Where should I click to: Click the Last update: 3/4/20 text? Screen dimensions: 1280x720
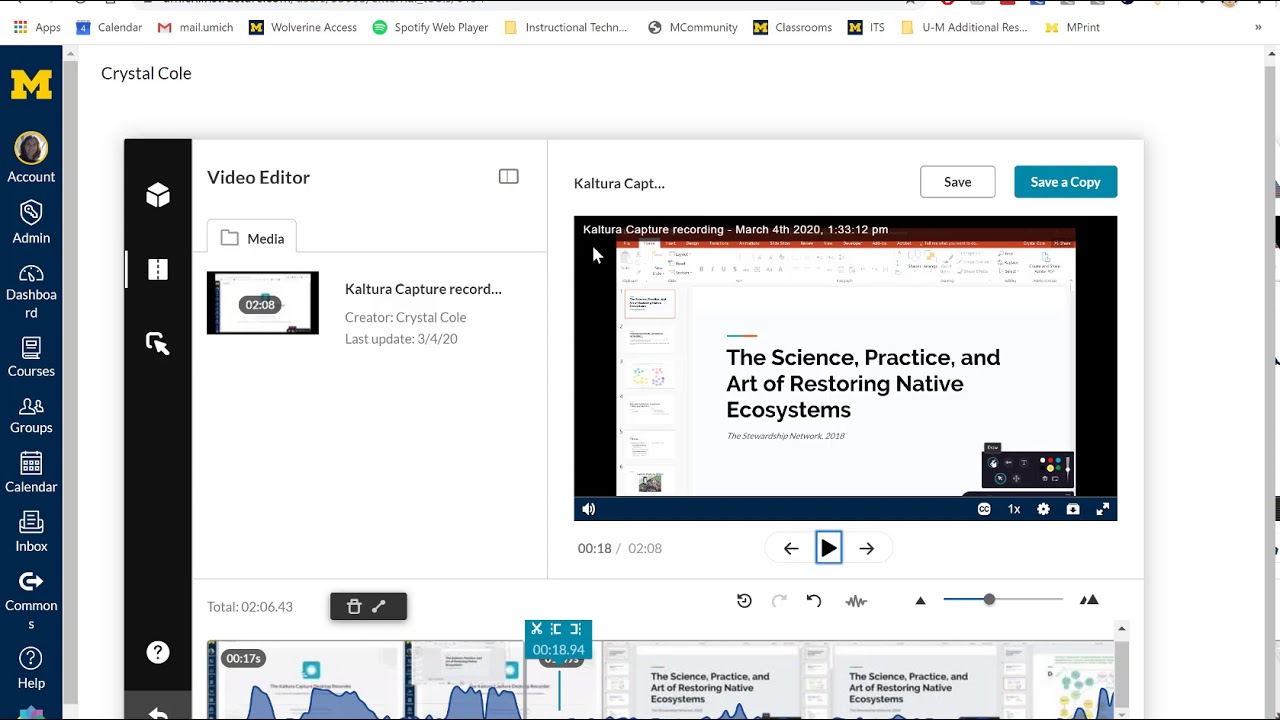tap(401, 339)
